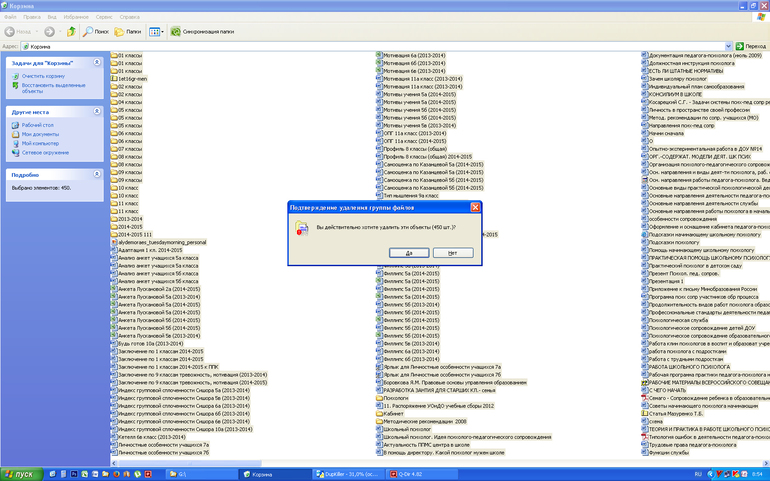Screen dimensions: 770x481
Task: Open the Файл menu
Action: click(11, 17)
